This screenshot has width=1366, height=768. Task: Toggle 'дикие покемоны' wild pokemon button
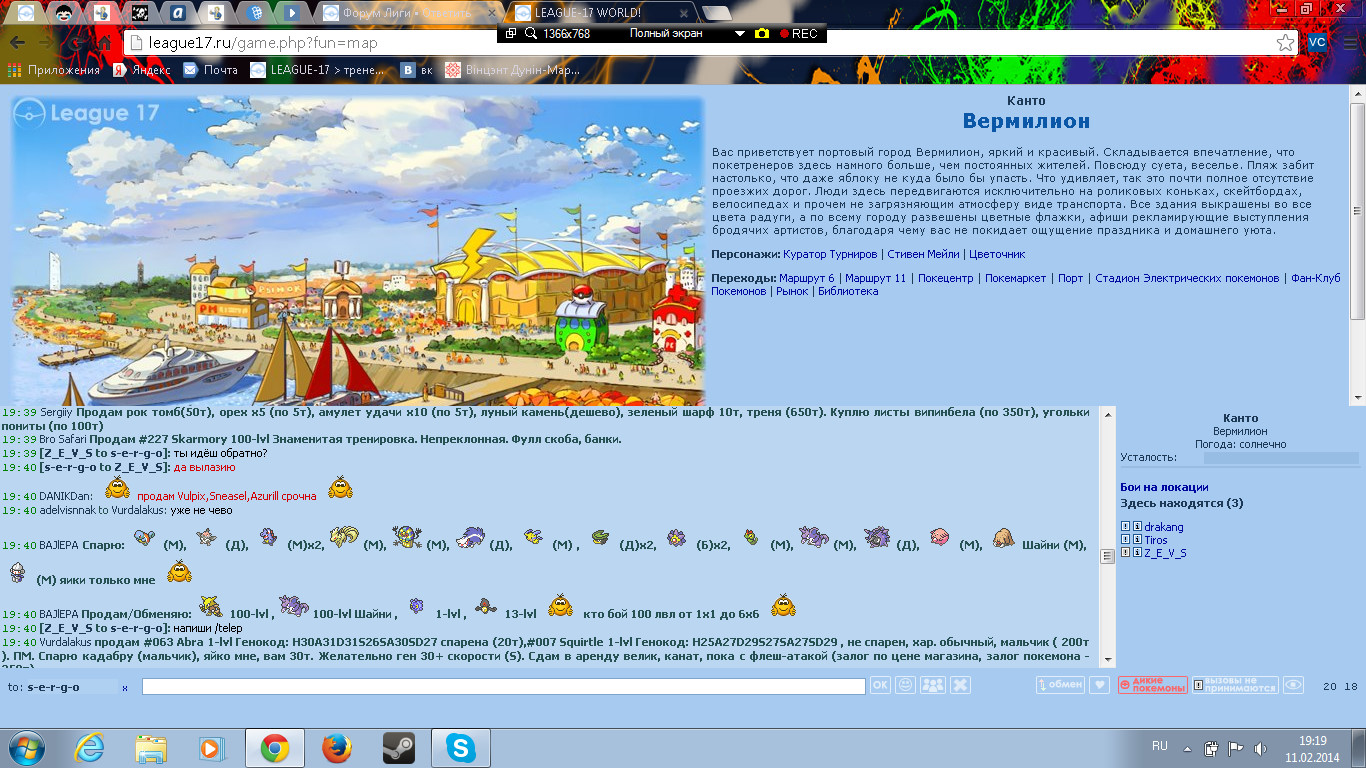[1153, 685]
